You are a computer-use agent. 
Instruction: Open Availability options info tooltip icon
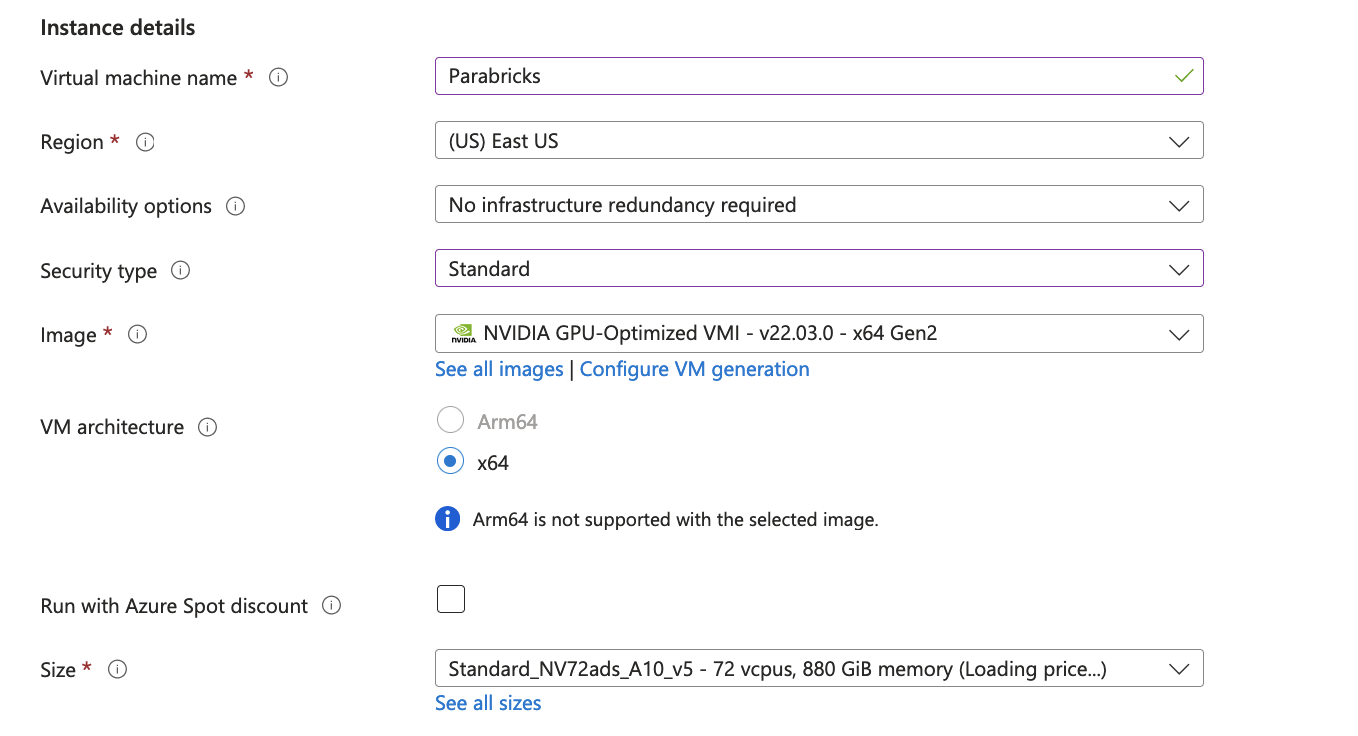coord(236,206)
